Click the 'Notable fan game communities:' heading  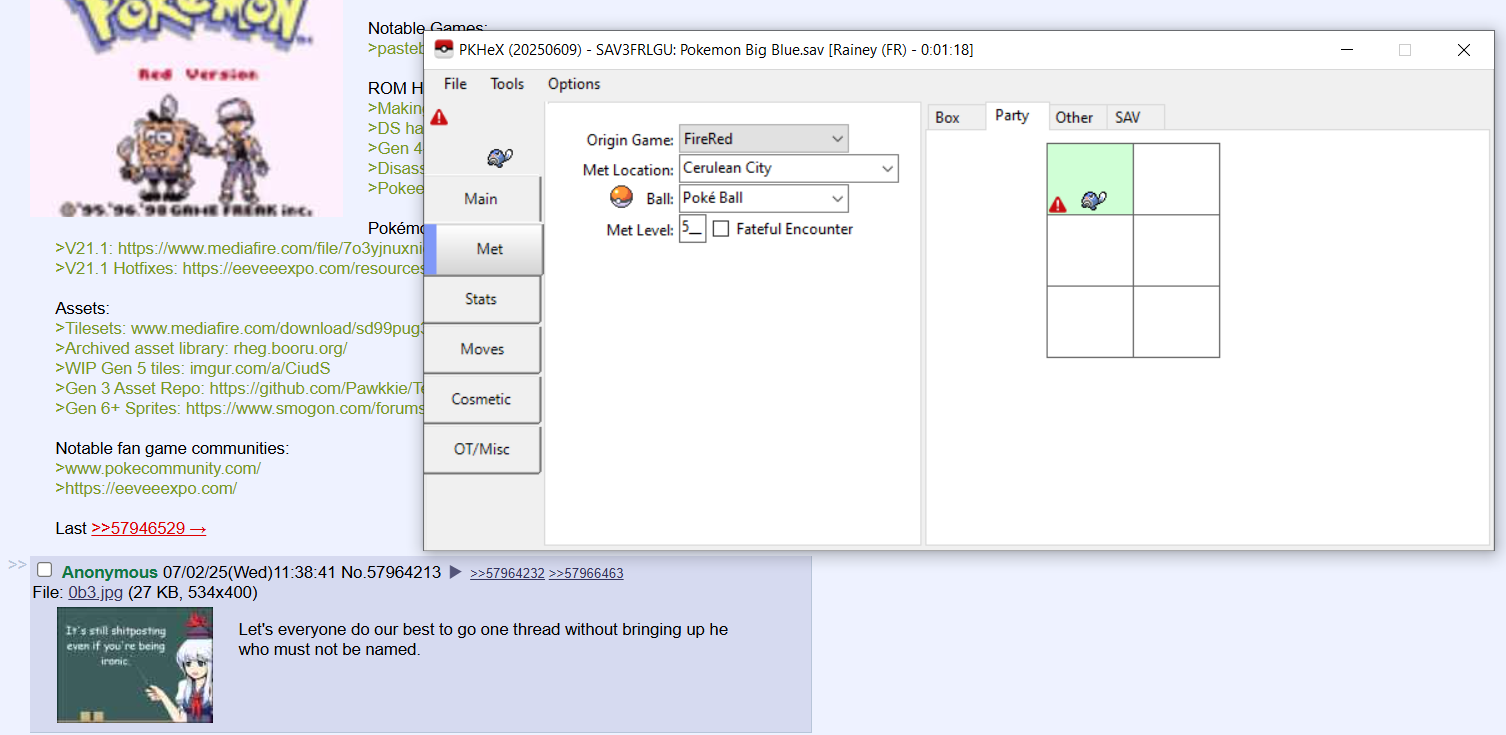pyautogui.click(x=172, y=448)
